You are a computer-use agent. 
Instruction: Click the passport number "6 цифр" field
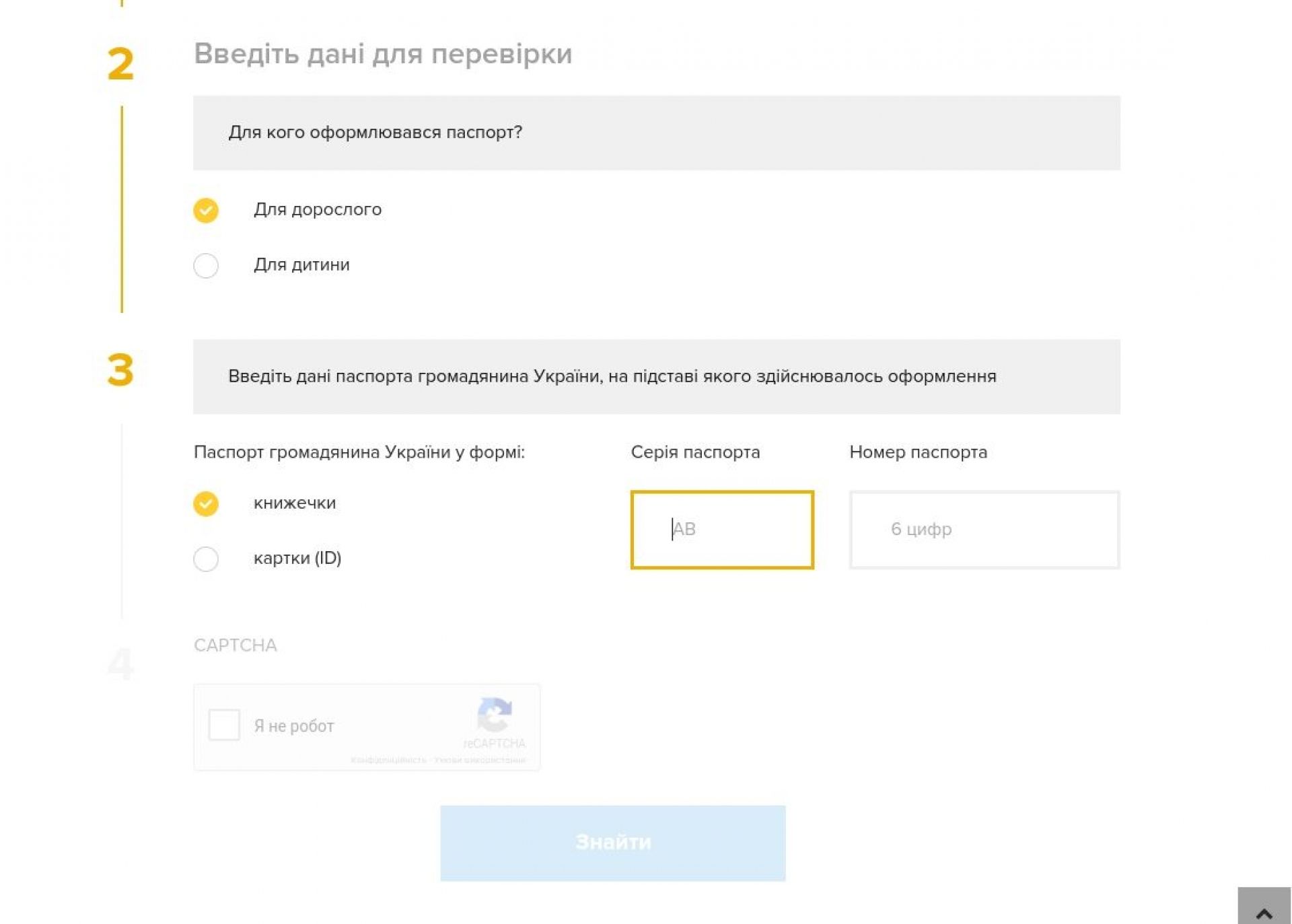coord(984,530)
